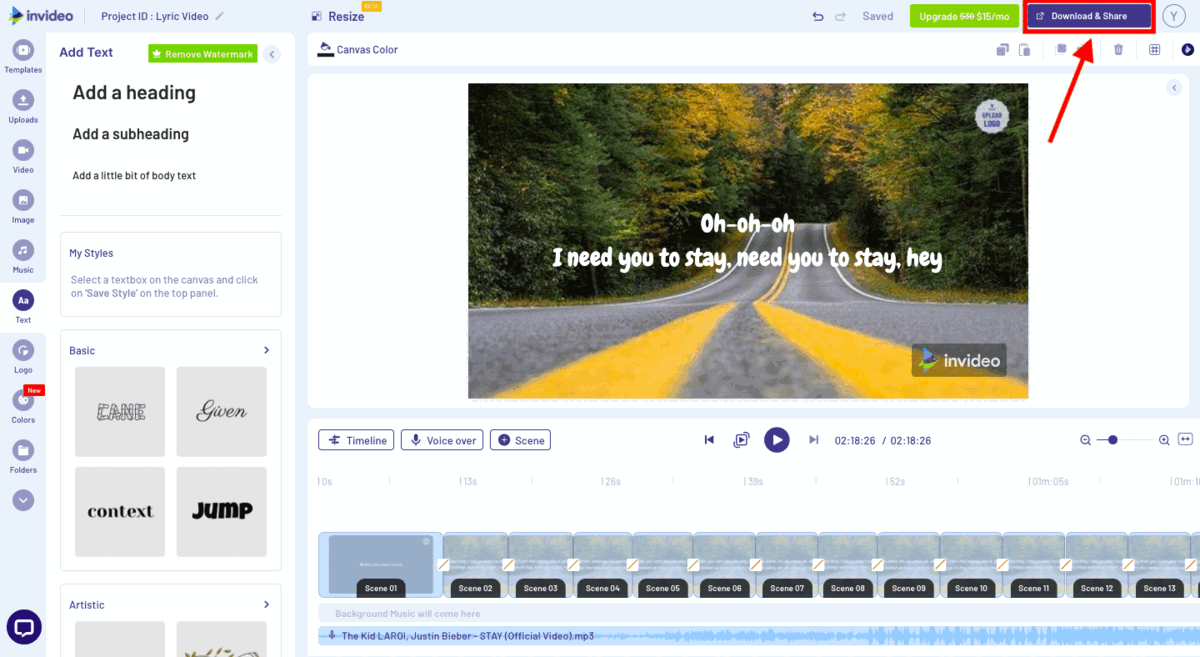Image resolution: width=1200 pixels, height=657 pixels.
Task: Click the paste icon in canvas toolbar
Action: pyautogui.click(x=1025, y=50)
